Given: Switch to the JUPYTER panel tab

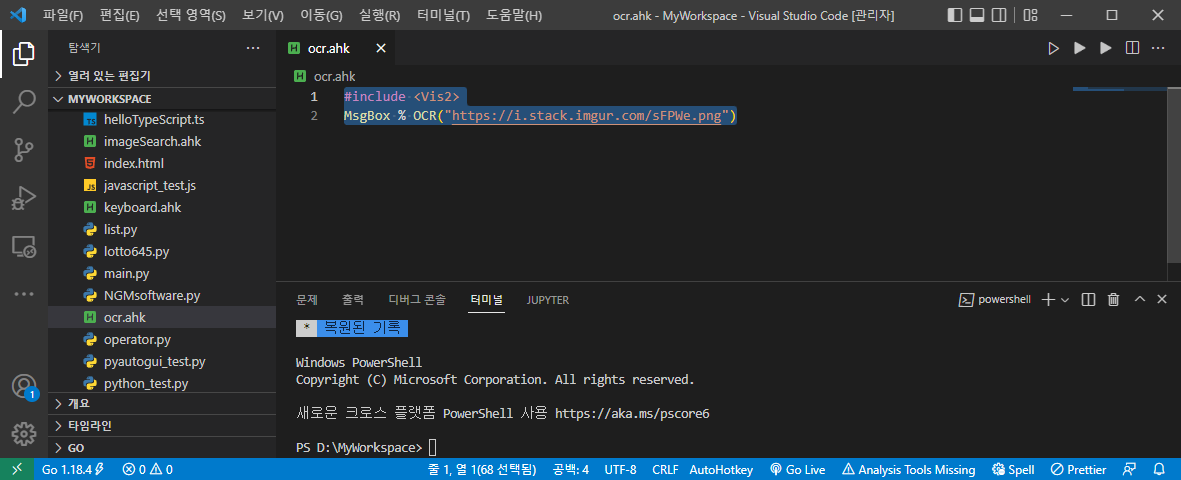Looking at the screenshot, I should click(x=548, y=300).
